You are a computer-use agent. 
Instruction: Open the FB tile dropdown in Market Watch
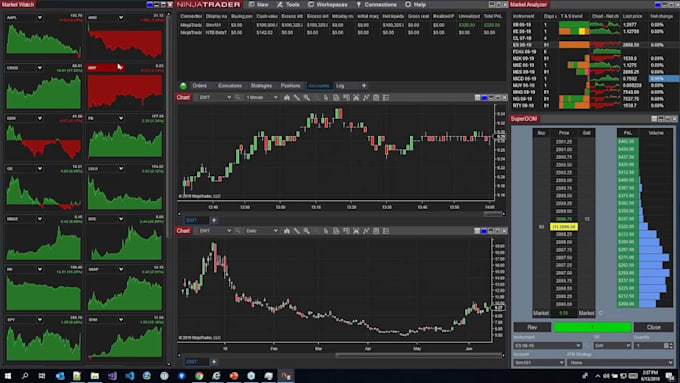pyautogui.click(x=121, y=118)
